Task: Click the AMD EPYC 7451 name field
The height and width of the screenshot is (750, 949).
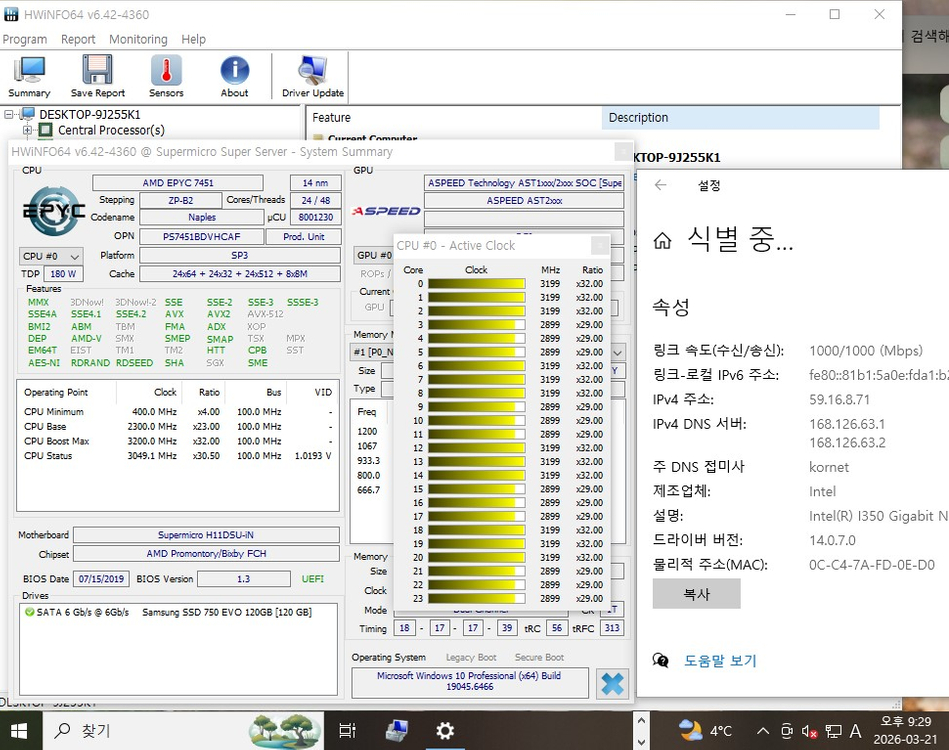Action: [178, 183]
